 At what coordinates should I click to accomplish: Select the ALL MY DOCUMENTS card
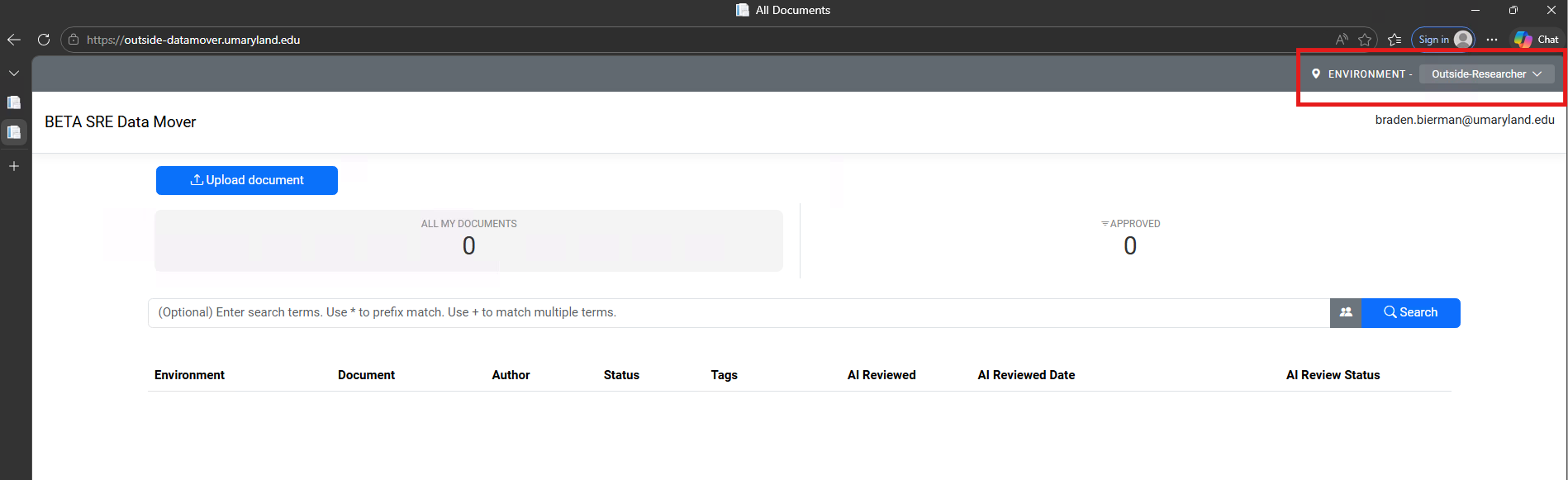[468, 240]
